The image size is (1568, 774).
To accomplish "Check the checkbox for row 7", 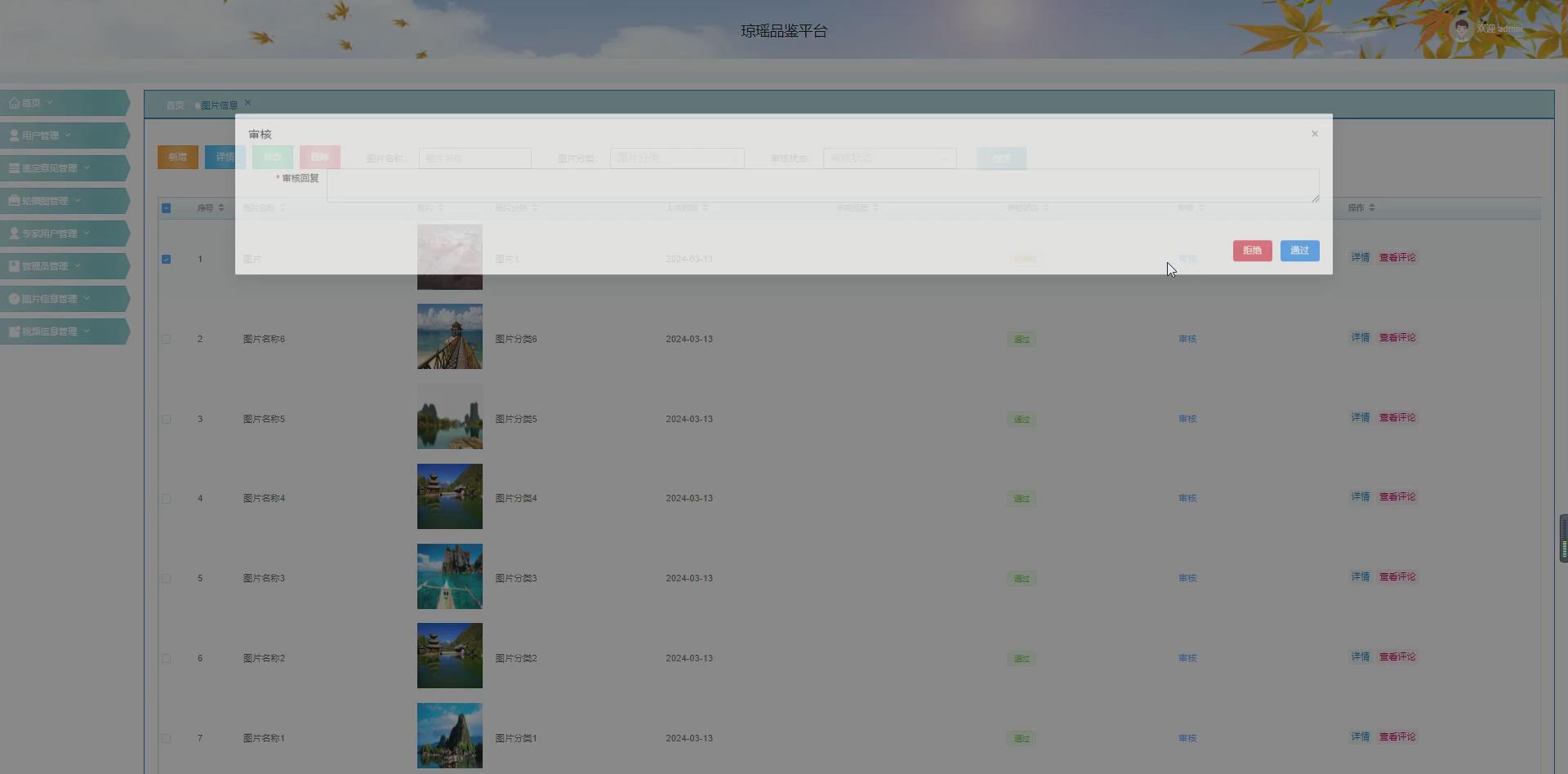I will pos(166,738).
